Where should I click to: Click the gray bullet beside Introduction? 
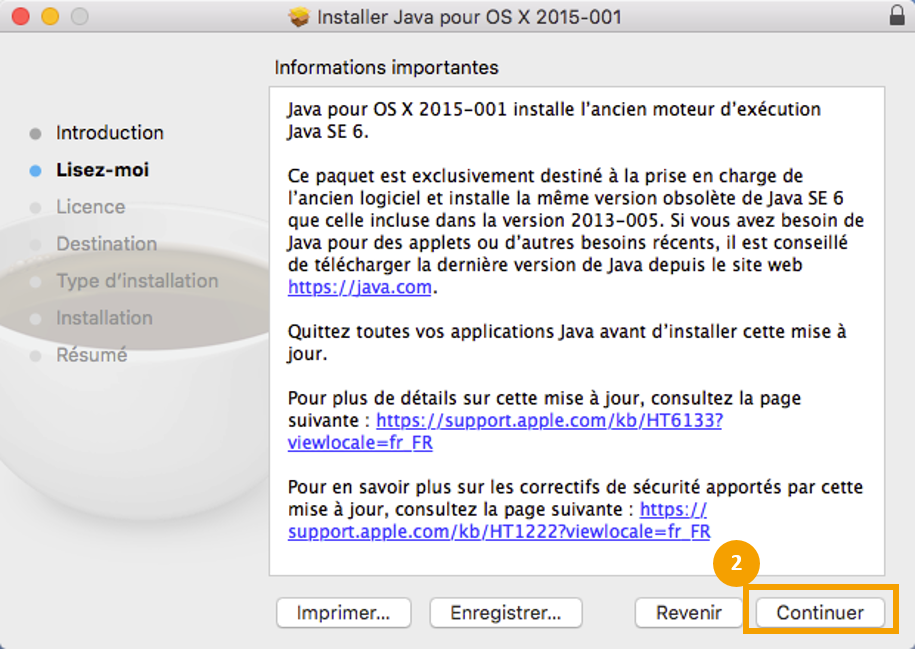coord(36,134)
